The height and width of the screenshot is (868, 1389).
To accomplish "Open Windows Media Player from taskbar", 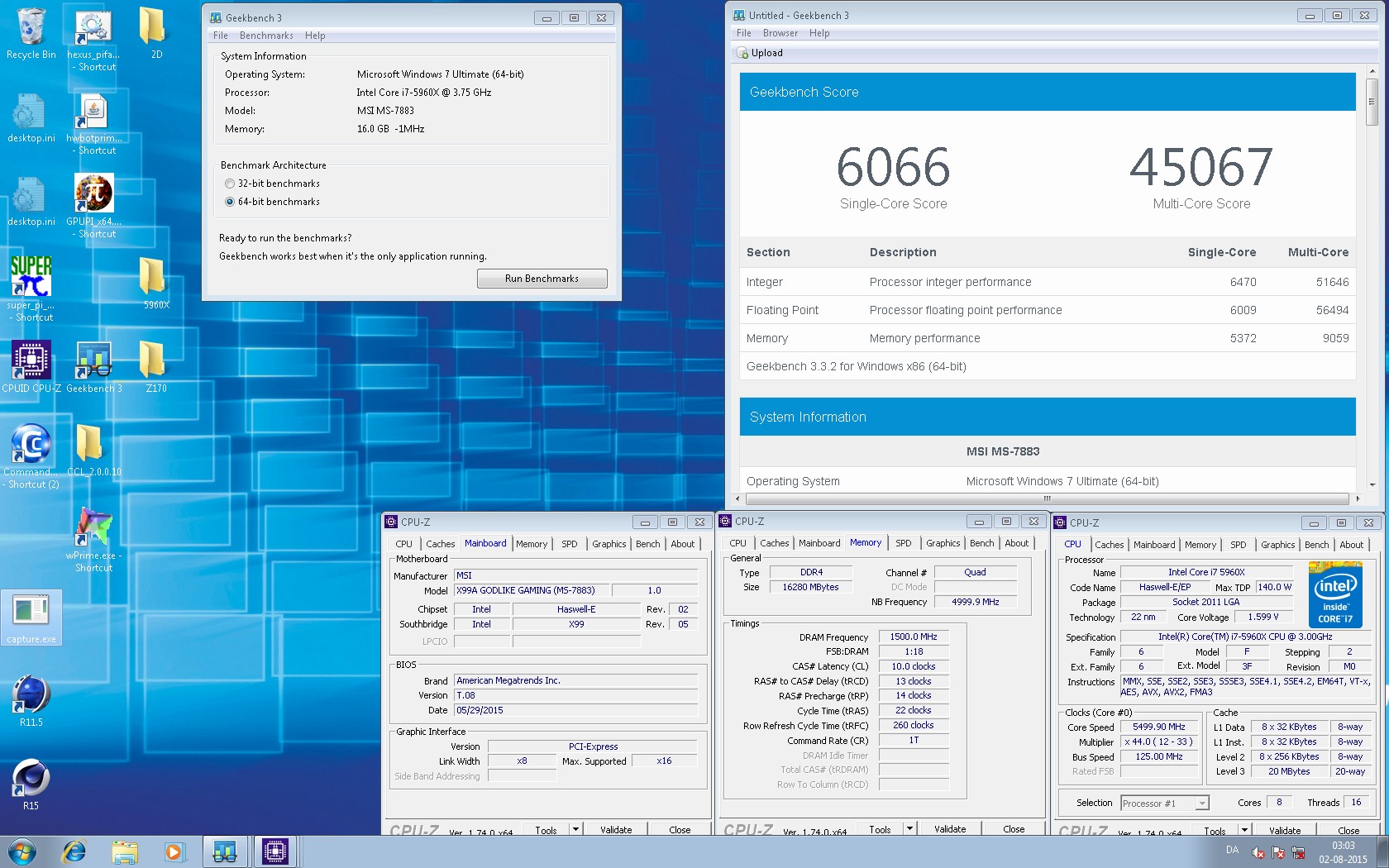I will click(x=174, y=851).
